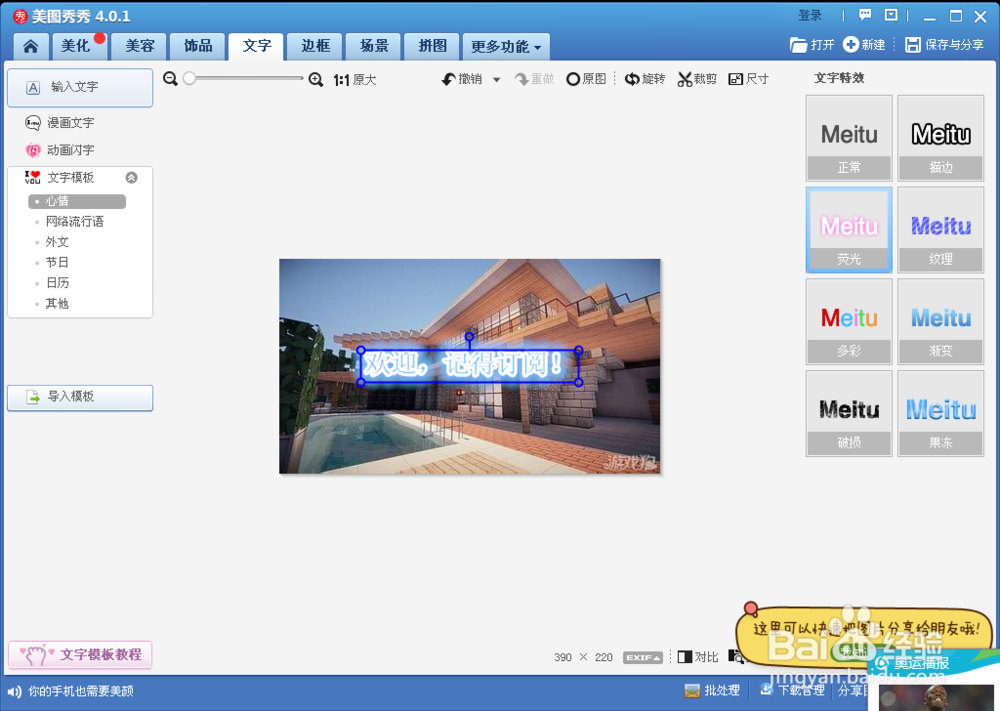Apply the 多彩 colorful text effect
The image size is (1000, 711).
pyautogui.click(x=849, y=321)
